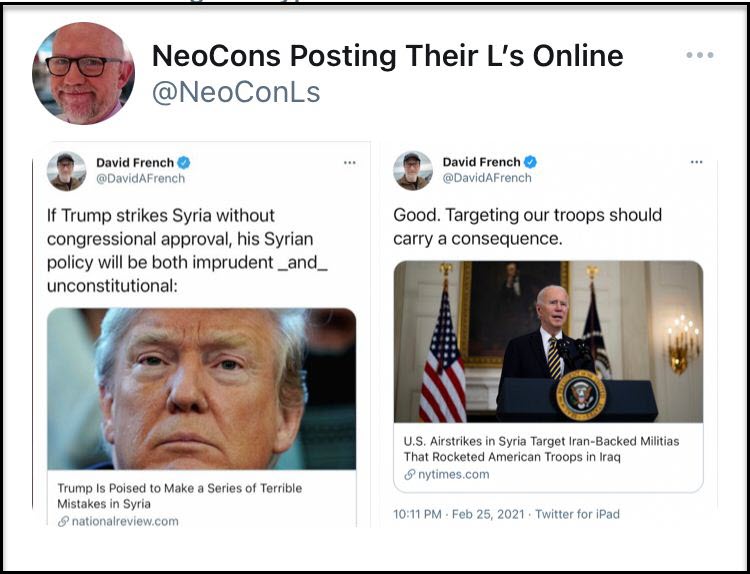The height and width of the screenshot is (574, 750).
Task: Click the nytimes.com link icon
Action: tap(409, 475)
